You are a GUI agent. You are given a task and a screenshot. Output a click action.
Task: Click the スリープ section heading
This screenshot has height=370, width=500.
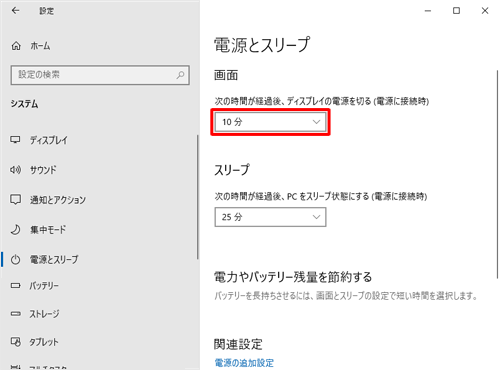tap(232, 170)
